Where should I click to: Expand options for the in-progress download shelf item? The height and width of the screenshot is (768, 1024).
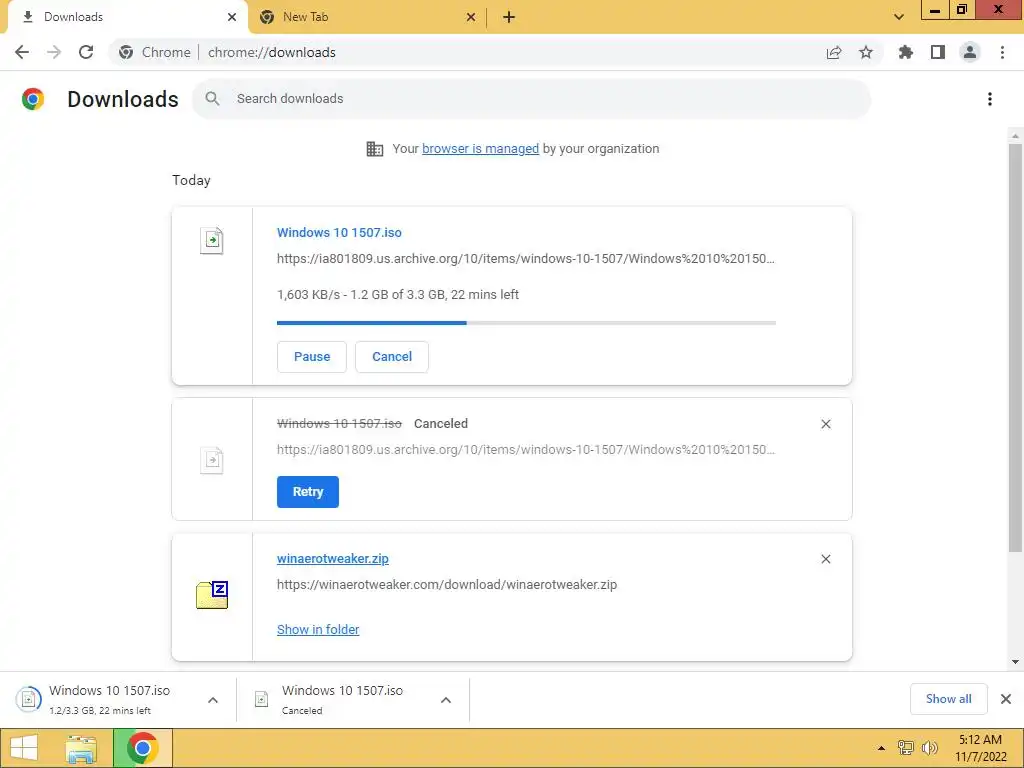click(x=213, y=700)
